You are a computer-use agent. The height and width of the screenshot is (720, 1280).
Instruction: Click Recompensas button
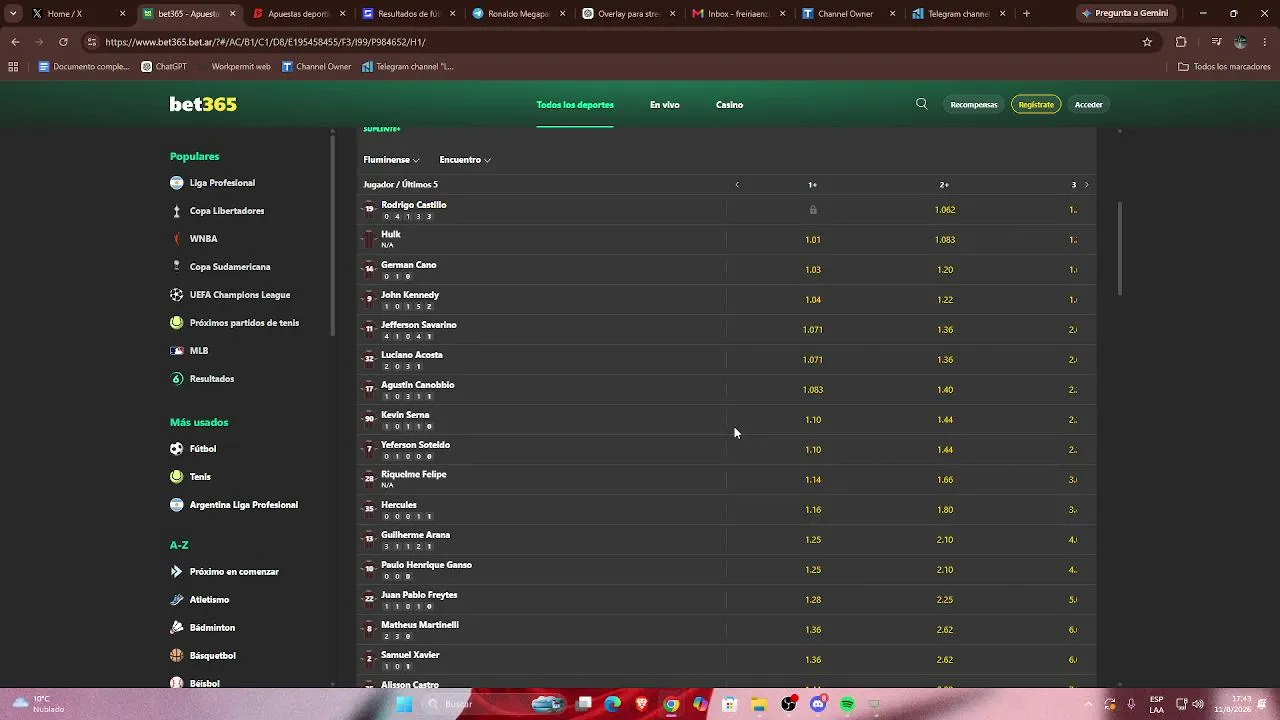point(974,105)
